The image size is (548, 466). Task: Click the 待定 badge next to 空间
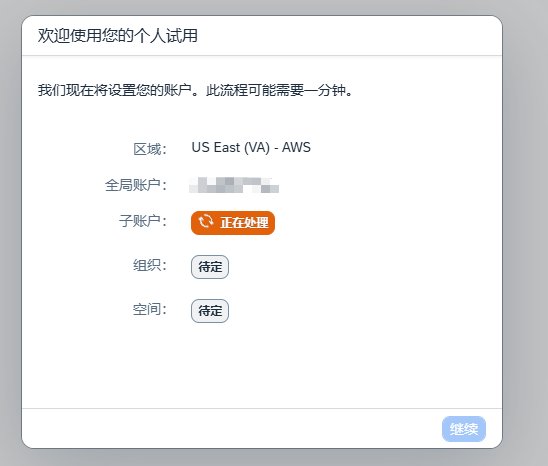tap(210, 310)
